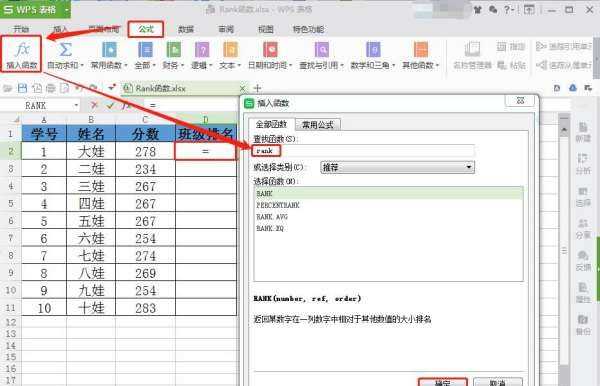
Task: Open the Financial (财务) functions icon
Action: (173, 50)
